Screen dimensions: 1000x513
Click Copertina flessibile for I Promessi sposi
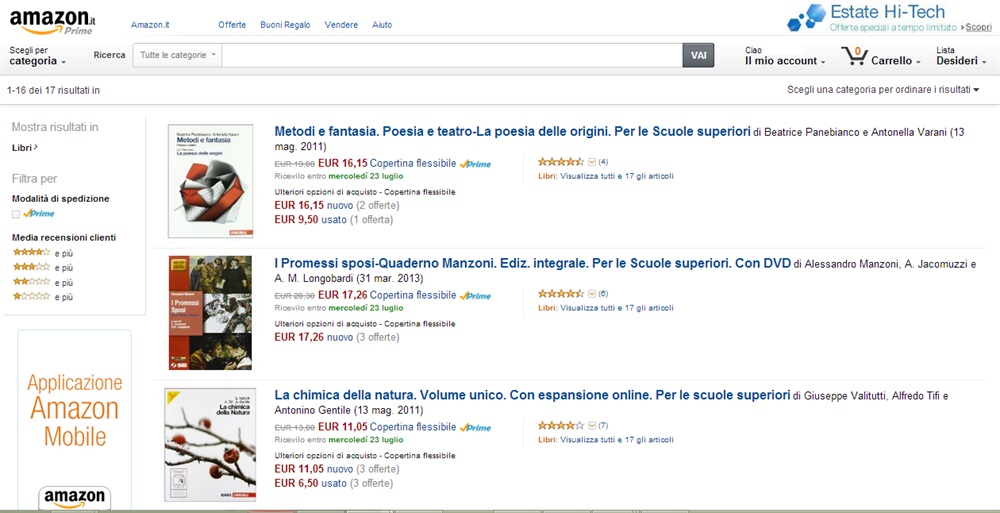pos(413,295)
